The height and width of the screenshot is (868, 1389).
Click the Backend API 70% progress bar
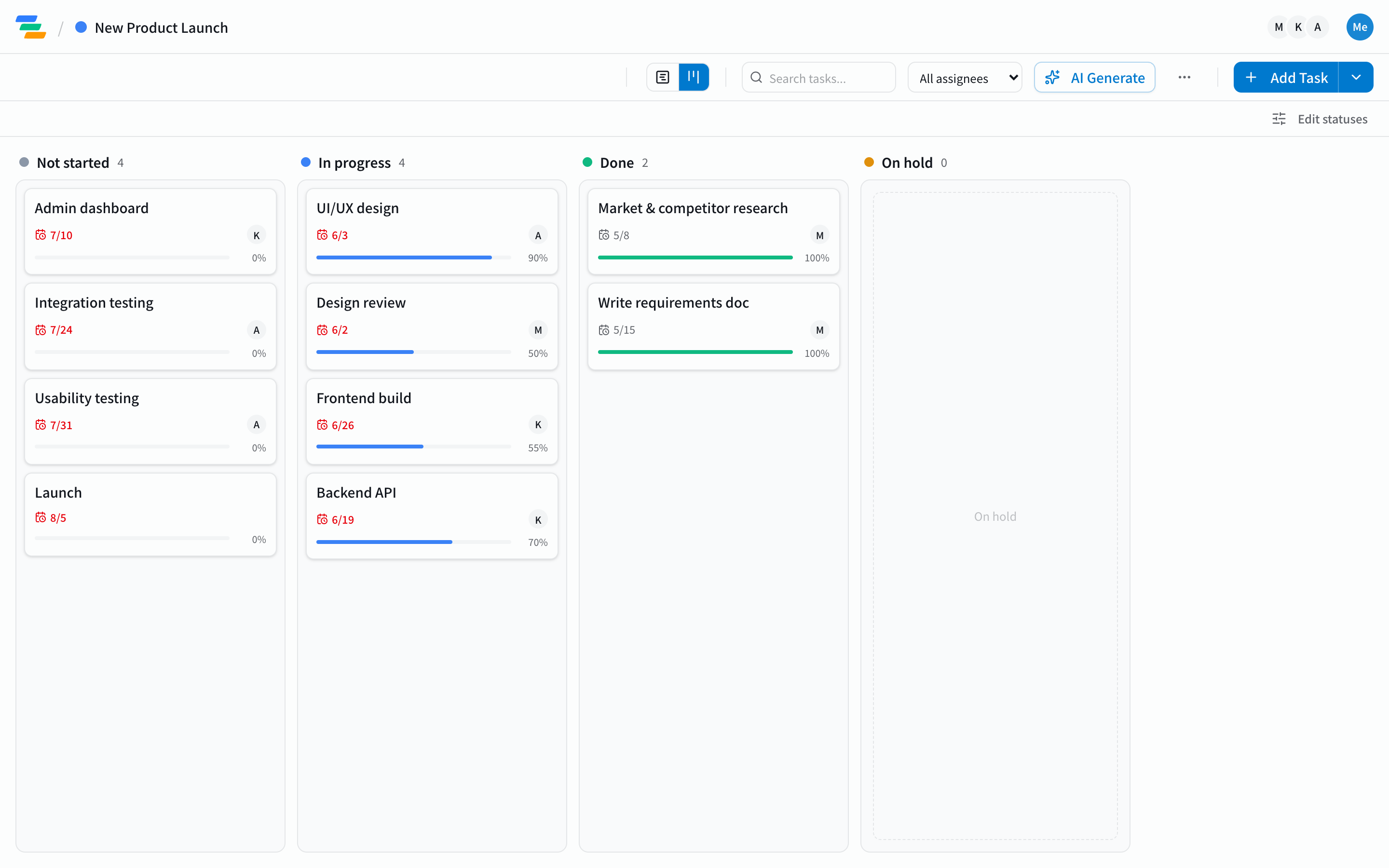coord(414,542)
